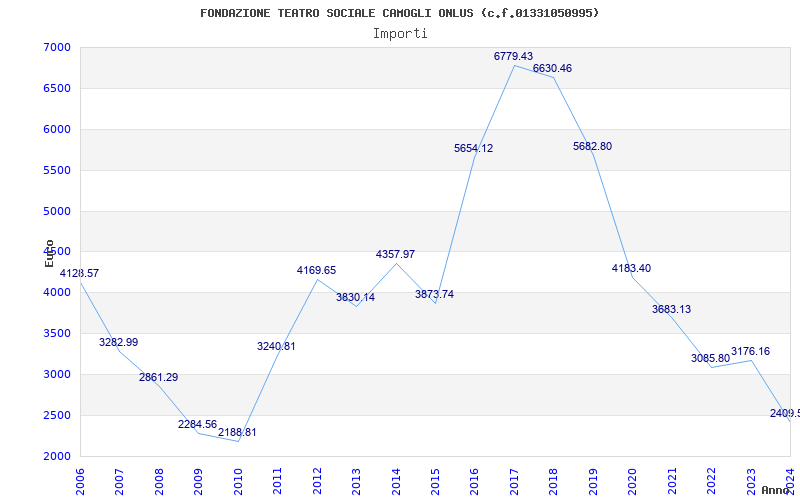Click the y-axis tick 6500
800x500 pixels.
[x=56, y=88]
